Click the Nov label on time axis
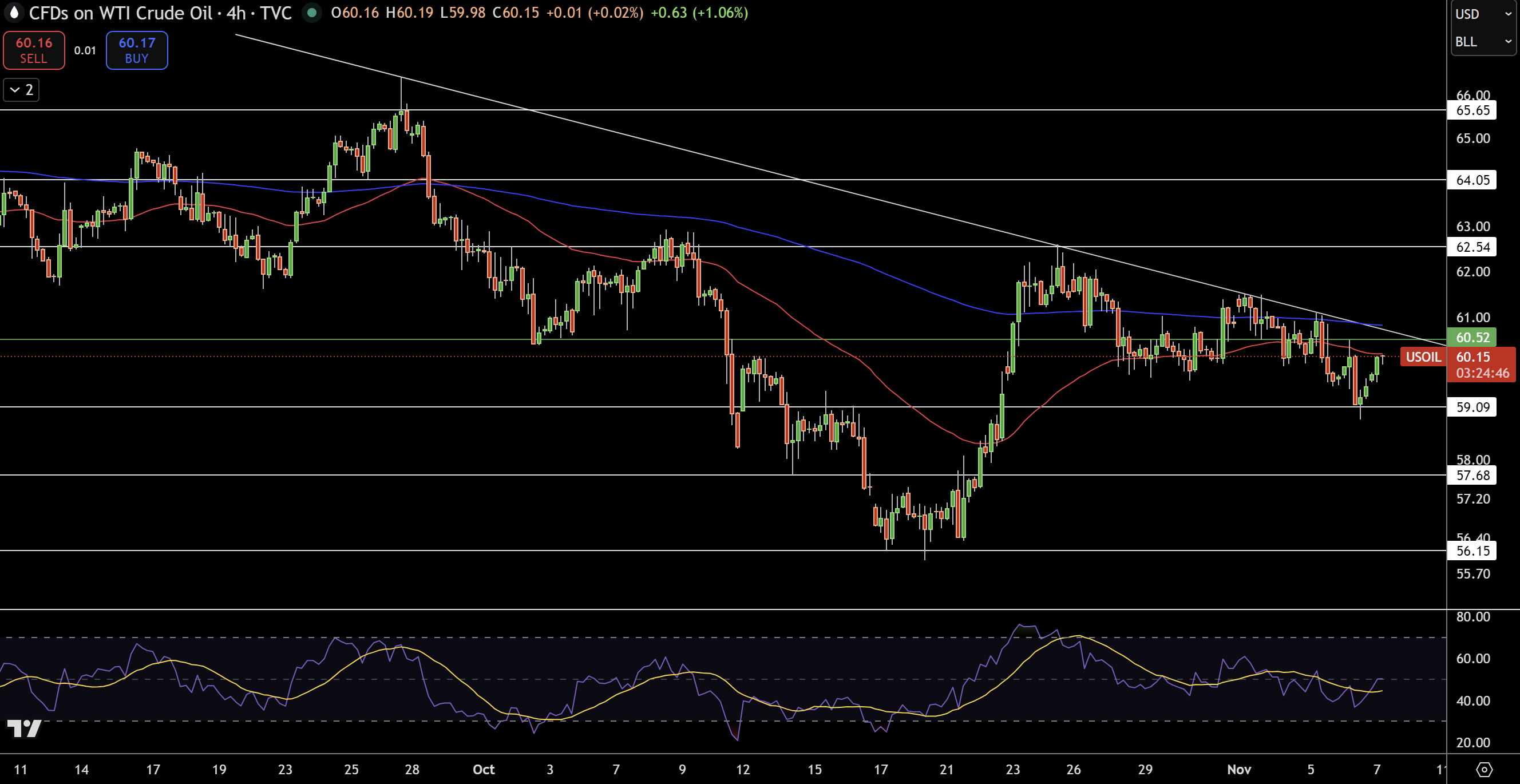 [1238, 769]
